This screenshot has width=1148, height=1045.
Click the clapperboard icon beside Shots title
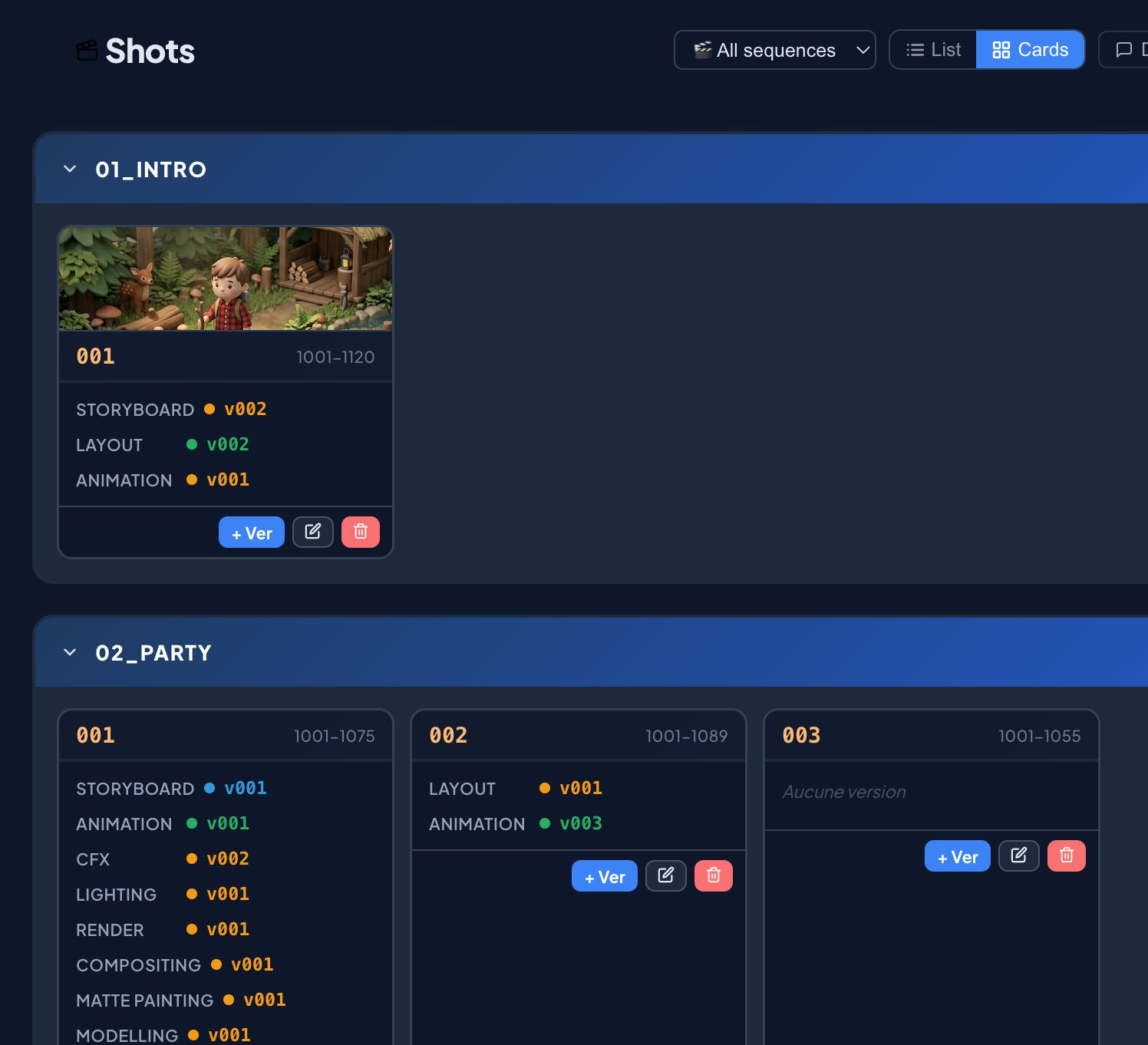pos(85,49)
